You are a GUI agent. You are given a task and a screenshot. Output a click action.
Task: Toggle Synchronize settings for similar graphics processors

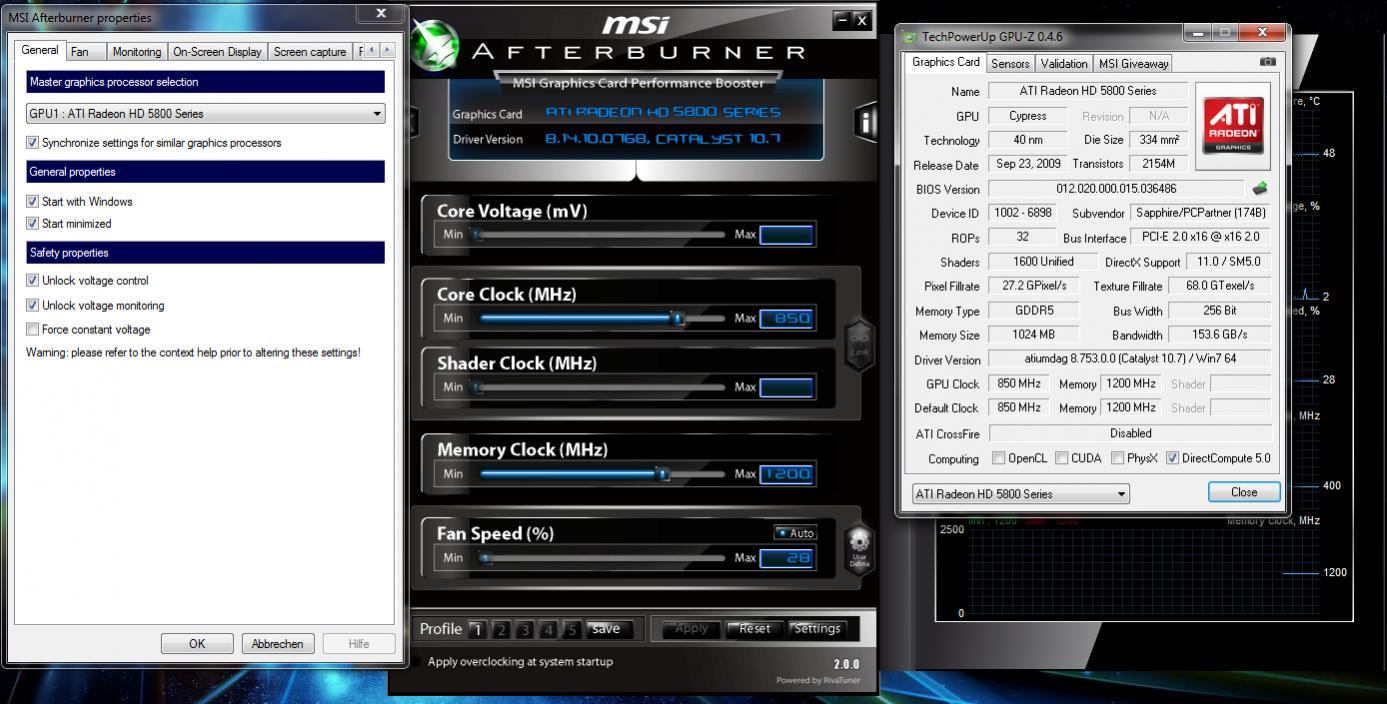coord(32,143)
